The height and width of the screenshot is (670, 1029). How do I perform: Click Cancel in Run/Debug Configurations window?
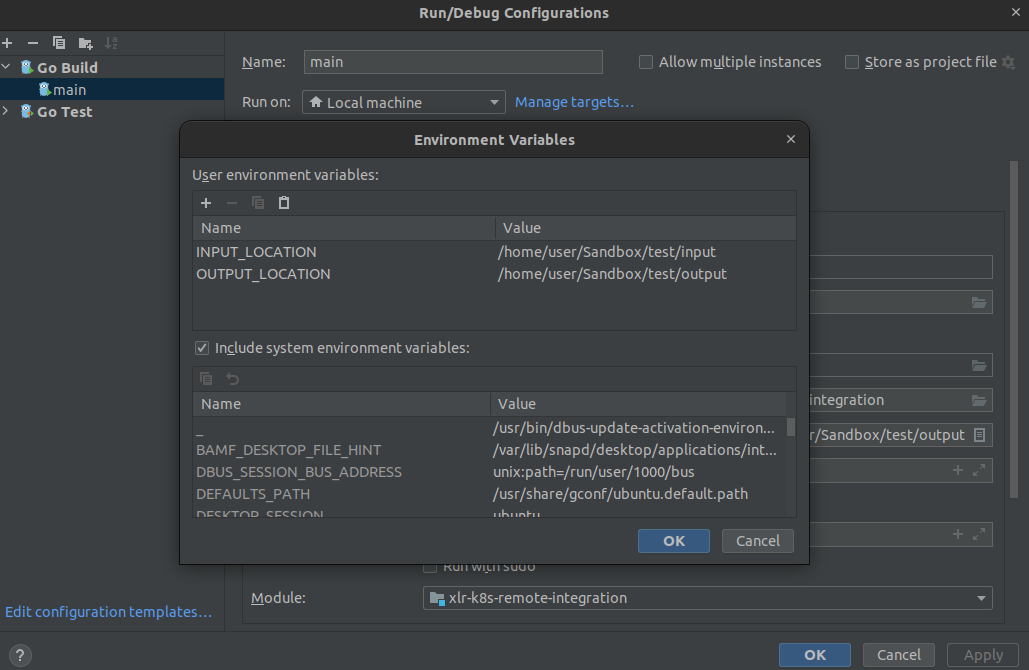tap(898, 655)
